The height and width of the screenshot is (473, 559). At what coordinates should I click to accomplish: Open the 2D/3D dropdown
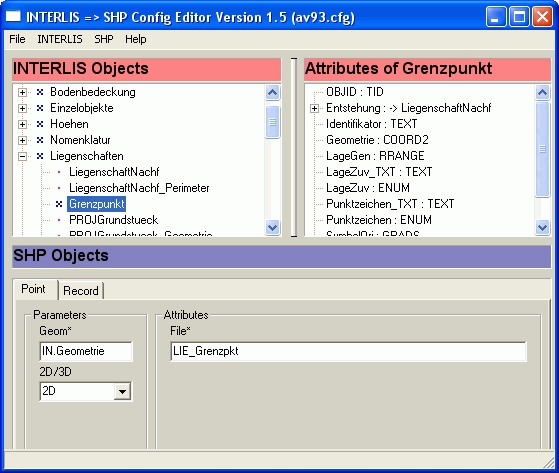pos(122,391)
